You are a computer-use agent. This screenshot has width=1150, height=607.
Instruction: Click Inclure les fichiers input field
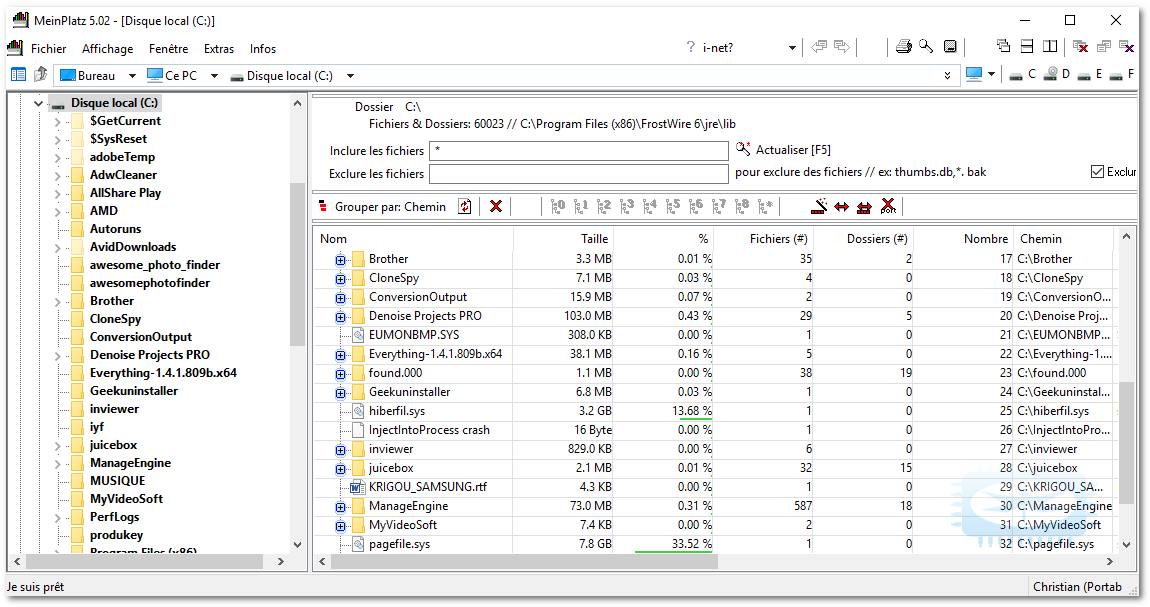(579, 150)
